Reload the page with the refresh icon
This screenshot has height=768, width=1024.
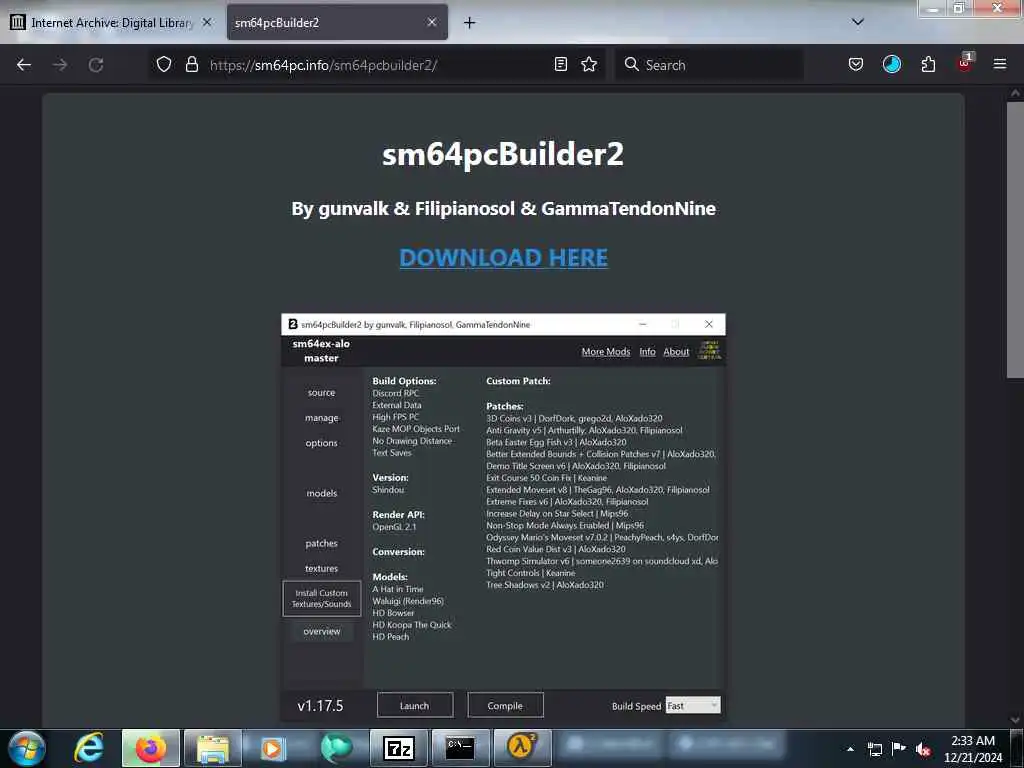pos(96,65)
